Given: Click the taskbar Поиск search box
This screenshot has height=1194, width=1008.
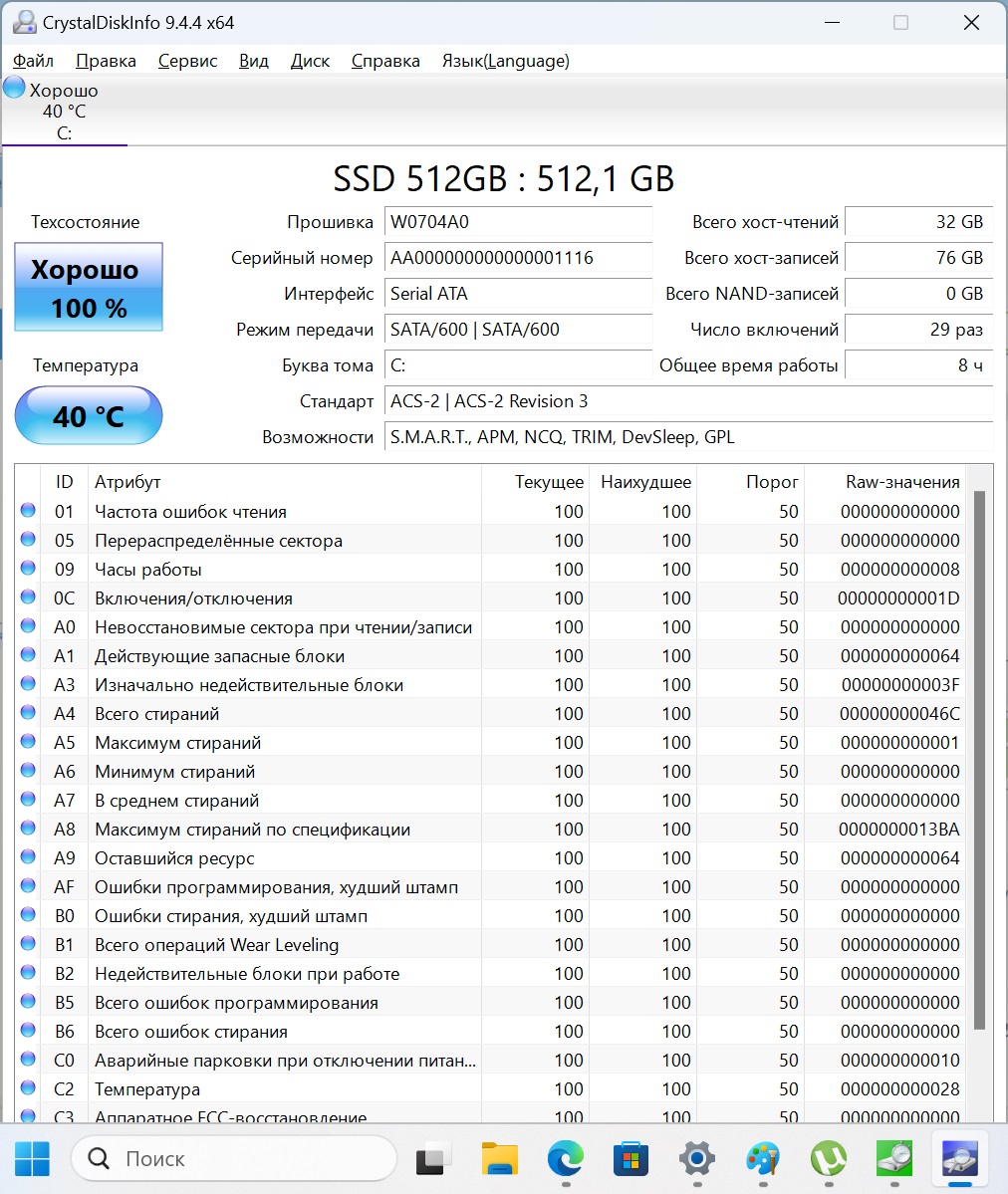Looking at the screenshot, I should [x=233, y=1159].
